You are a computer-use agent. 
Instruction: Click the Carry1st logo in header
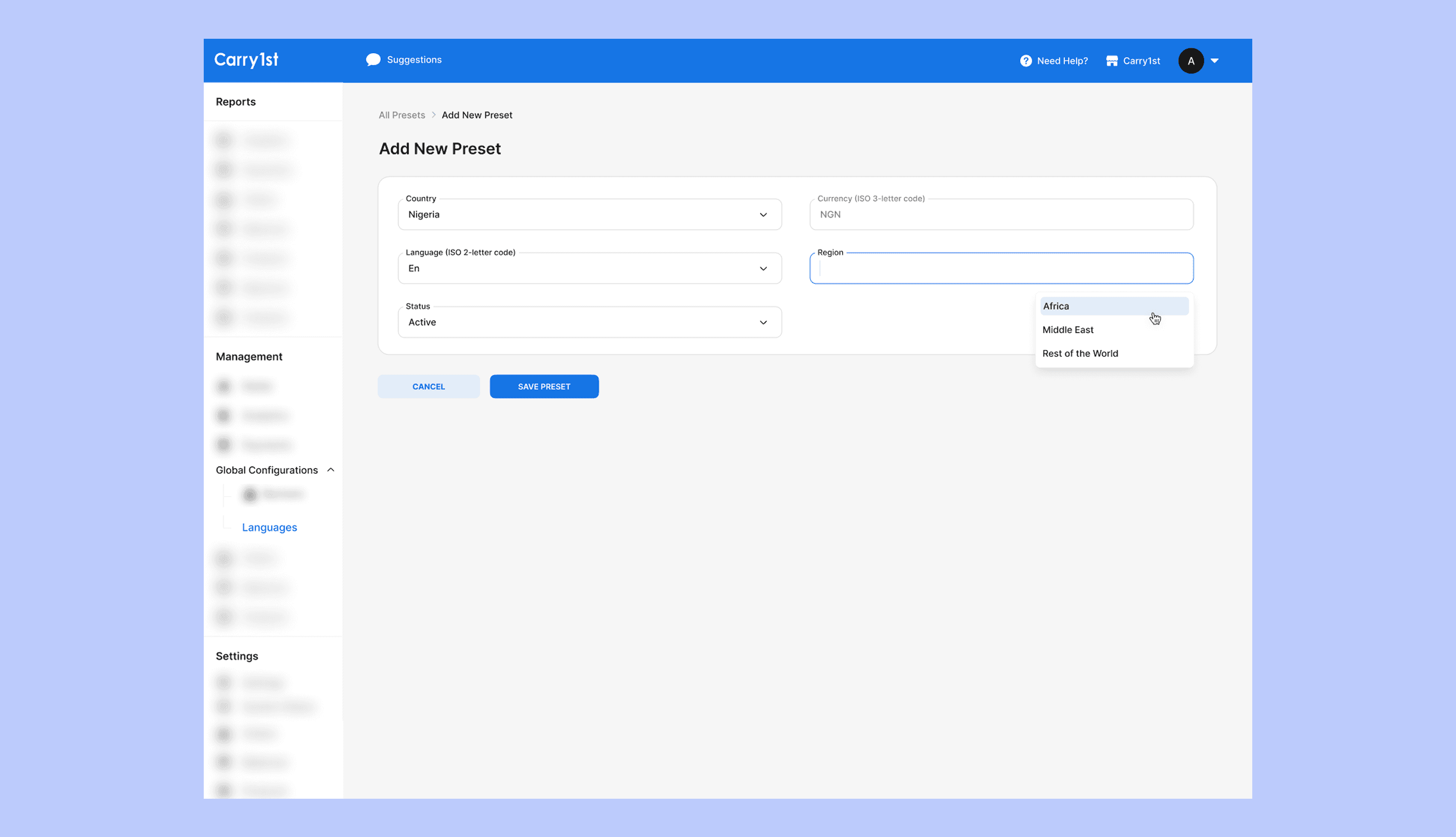tap(246, 60)
